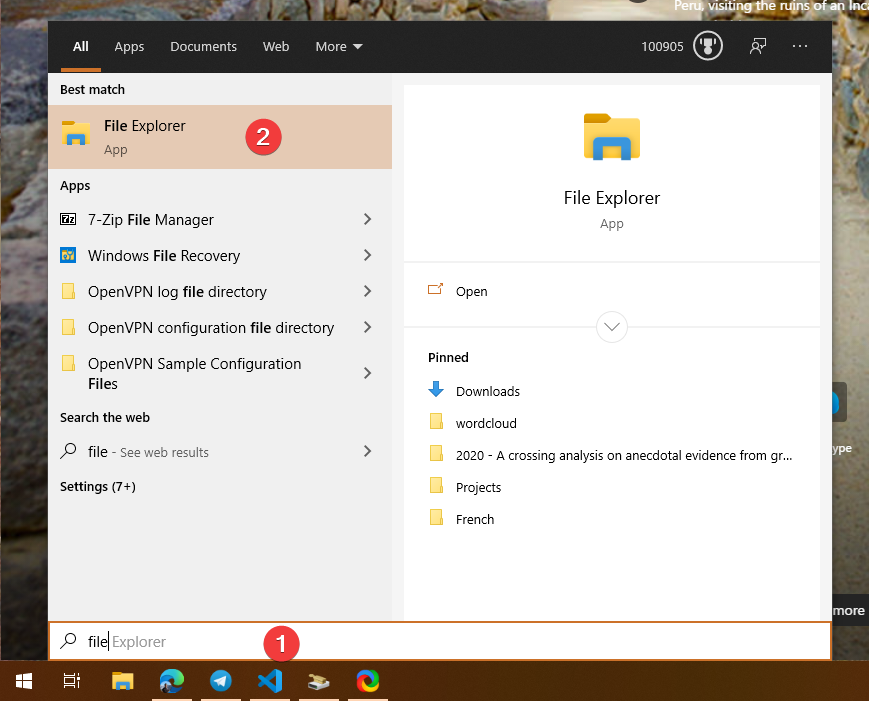869x701 pixels.
Task: Click the File Explorer title in preview pane
Action: pos(611,198)
